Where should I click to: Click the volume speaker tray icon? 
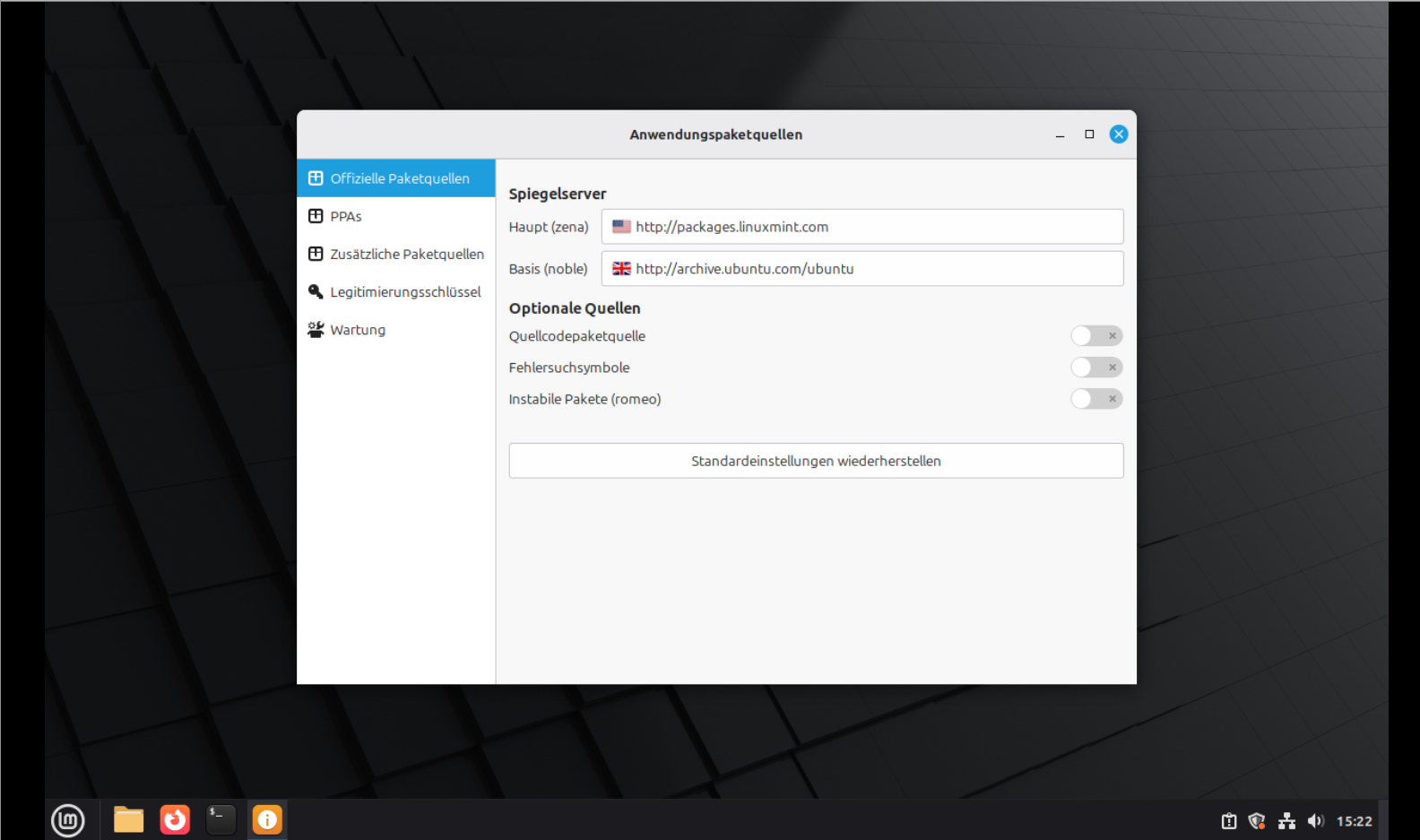point(1315,820)
